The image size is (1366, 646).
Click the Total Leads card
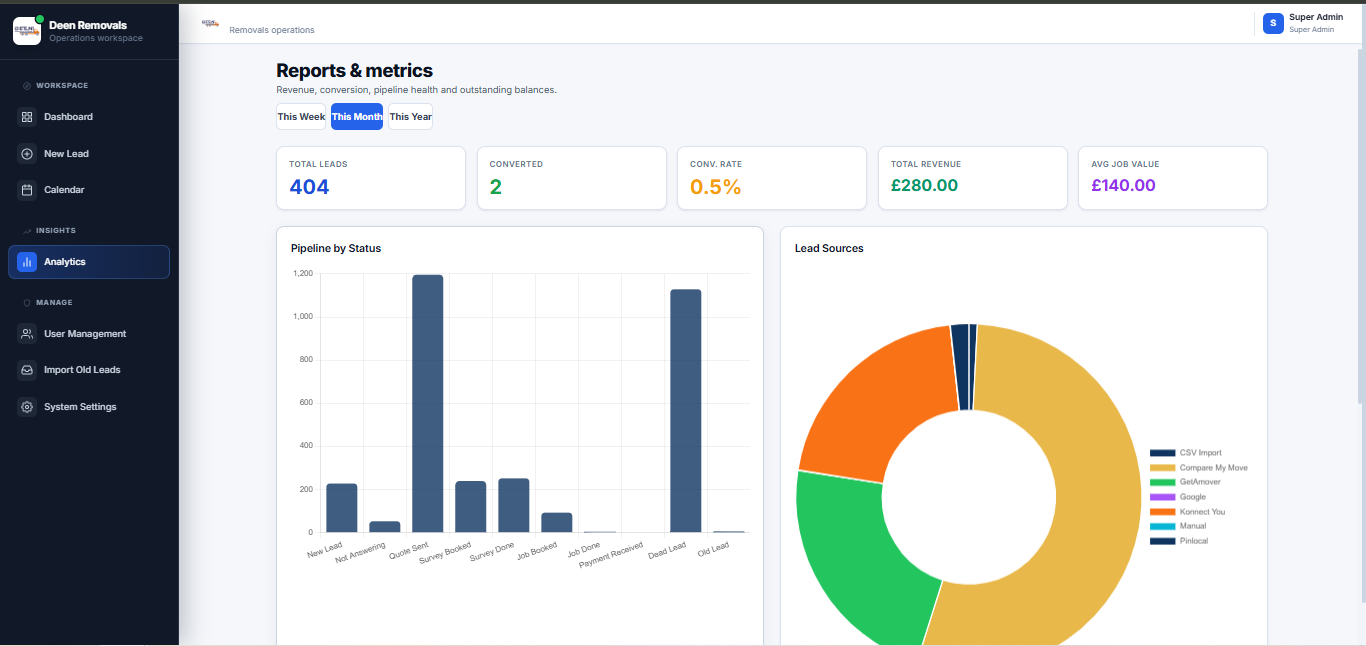pyautogui.click(x=371, y=178)
